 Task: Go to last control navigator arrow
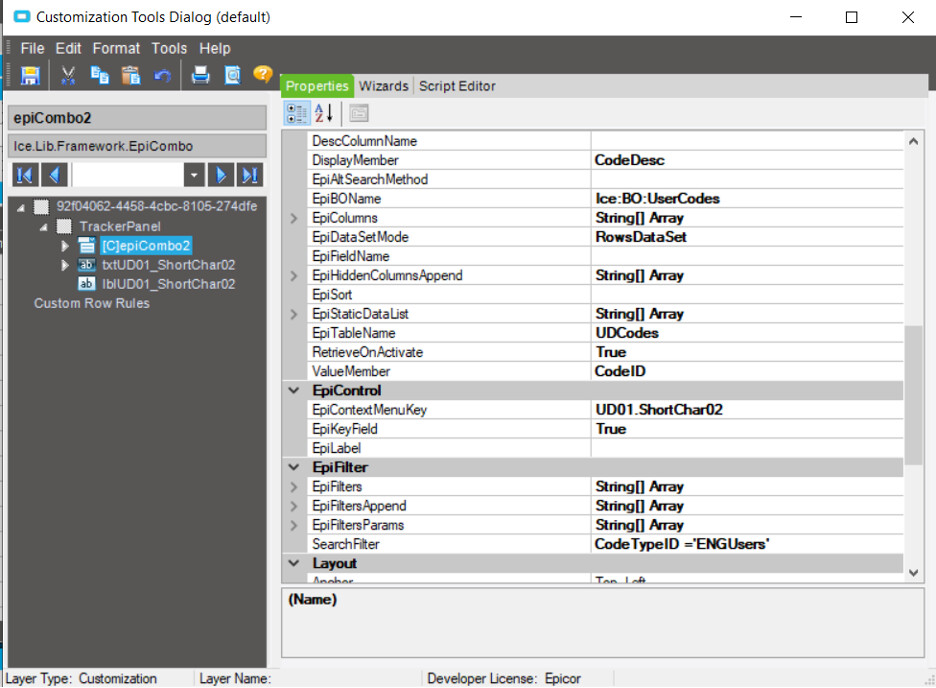[250, 175]
